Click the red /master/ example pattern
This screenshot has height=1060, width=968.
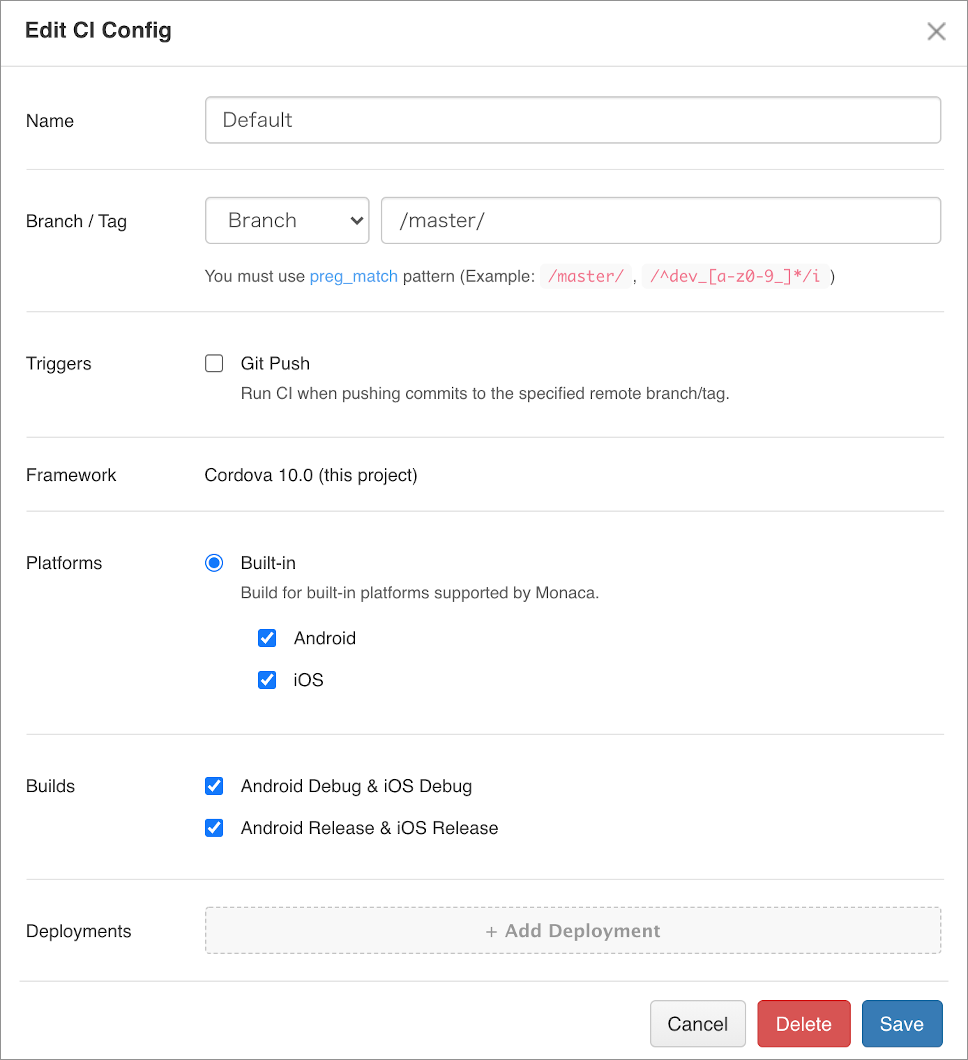tap(586, 276)
